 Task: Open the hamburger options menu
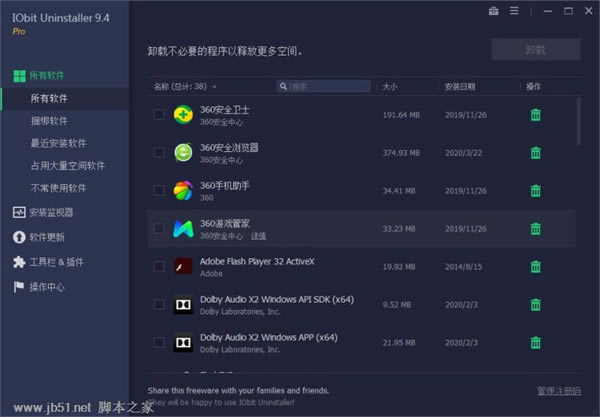pyautogui.click(x=514, y=11)
